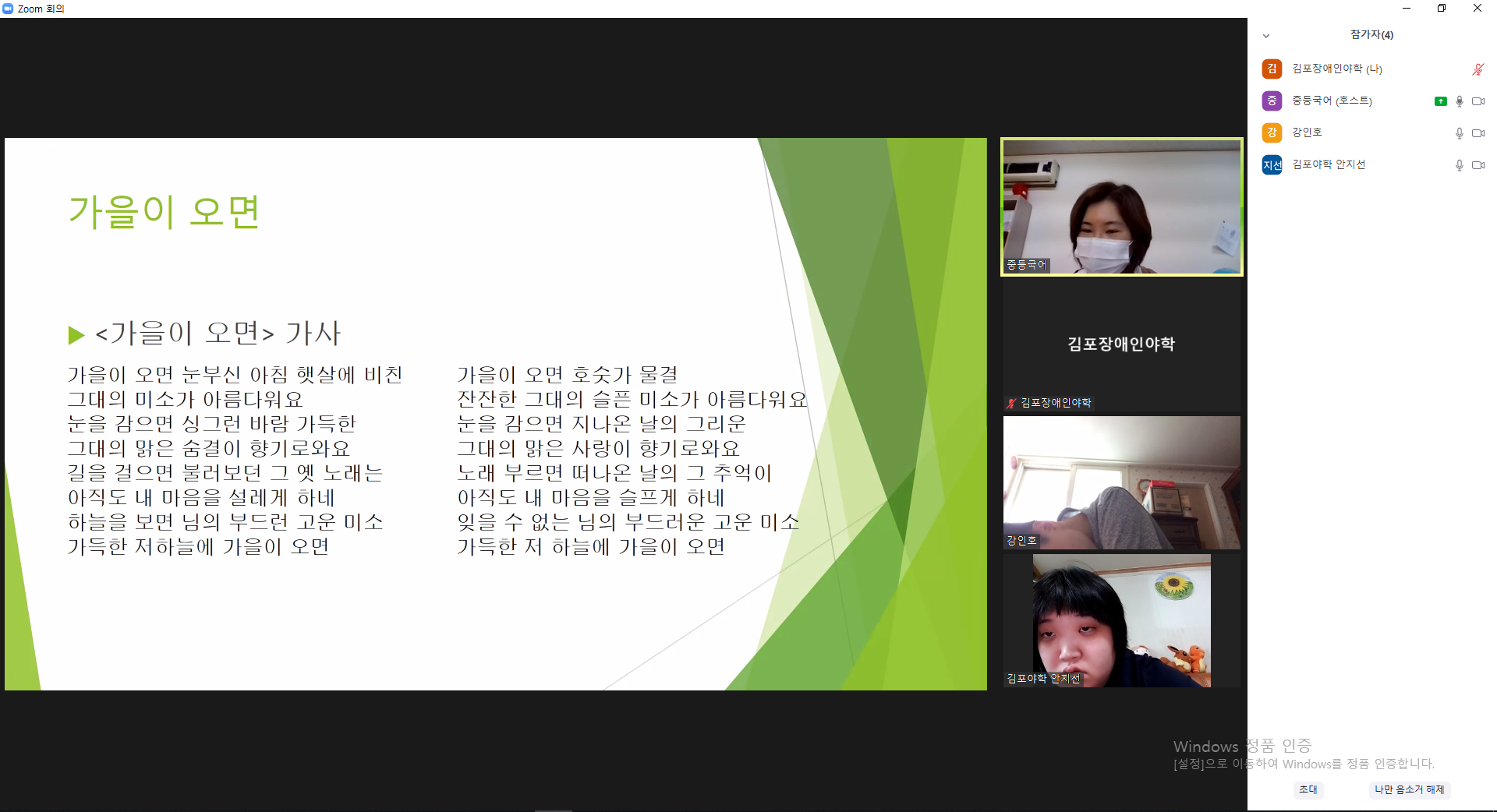Click the green bullet arrow before the 가사 heading

tap(76, 335)
